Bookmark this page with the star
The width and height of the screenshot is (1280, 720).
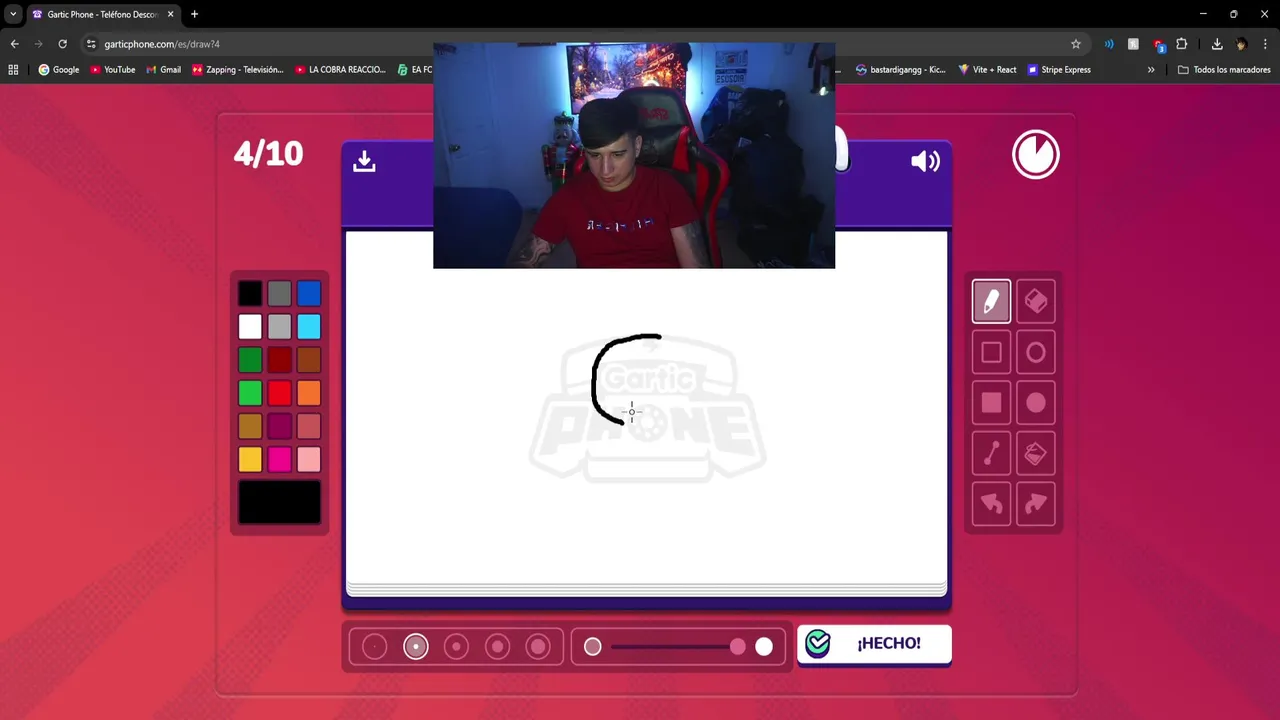[1076, 44]
